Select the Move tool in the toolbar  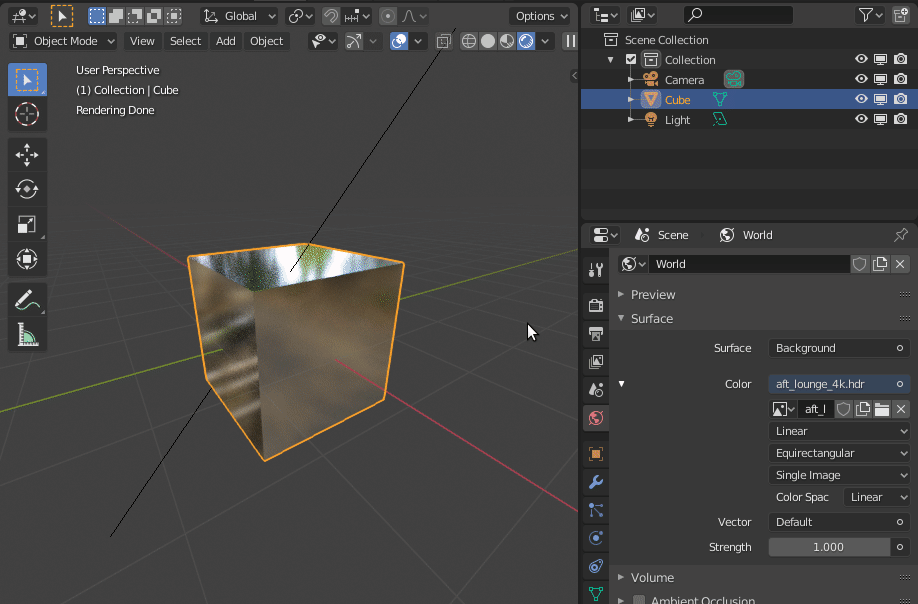tap(27, 155)
